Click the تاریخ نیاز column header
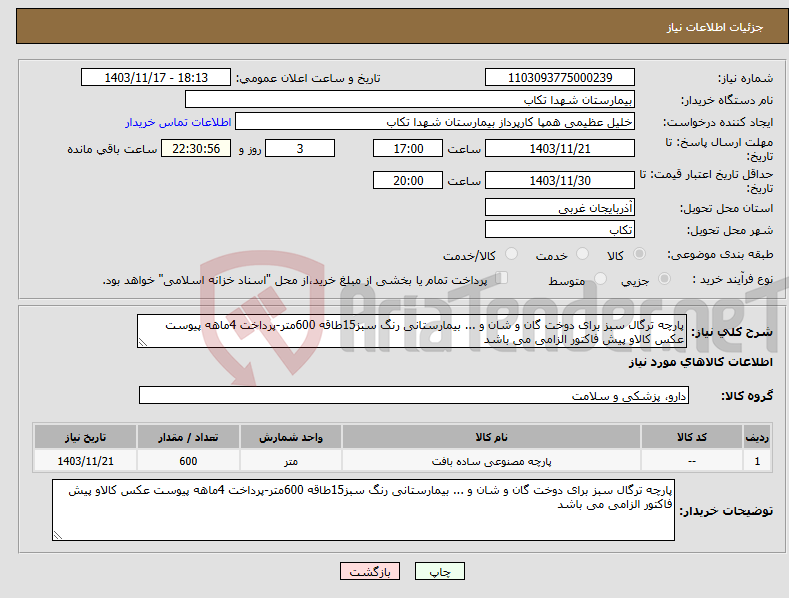The image size is (789, 598). 86,437
